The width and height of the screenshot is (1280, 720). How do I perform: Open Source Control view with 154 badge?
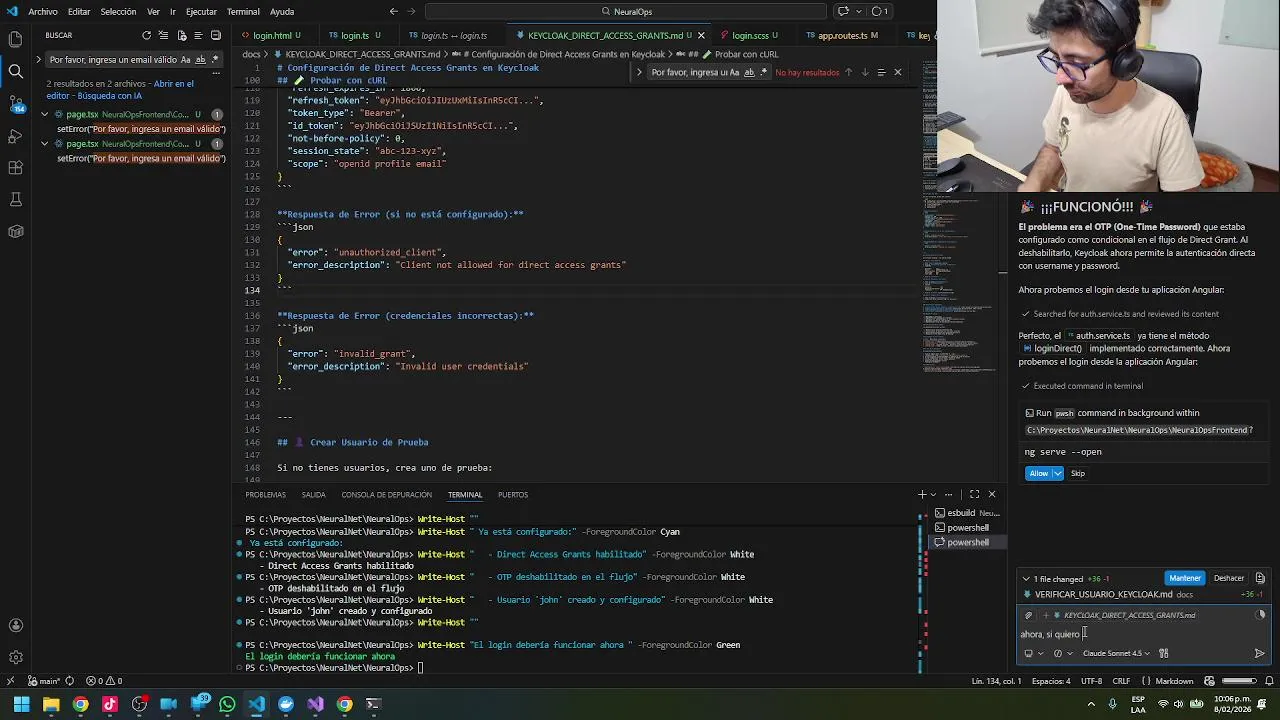[x=15, y=103]
